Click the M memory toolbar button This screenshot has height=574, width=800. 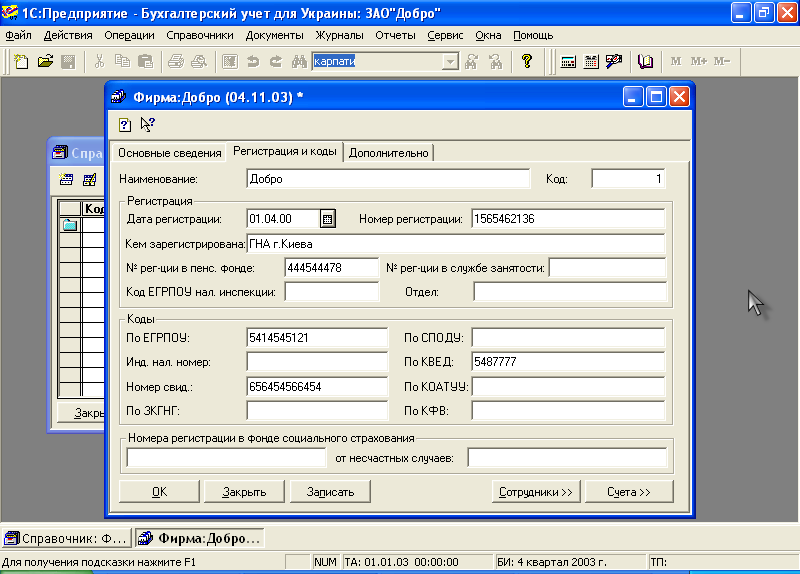click(x=676, y=61)
